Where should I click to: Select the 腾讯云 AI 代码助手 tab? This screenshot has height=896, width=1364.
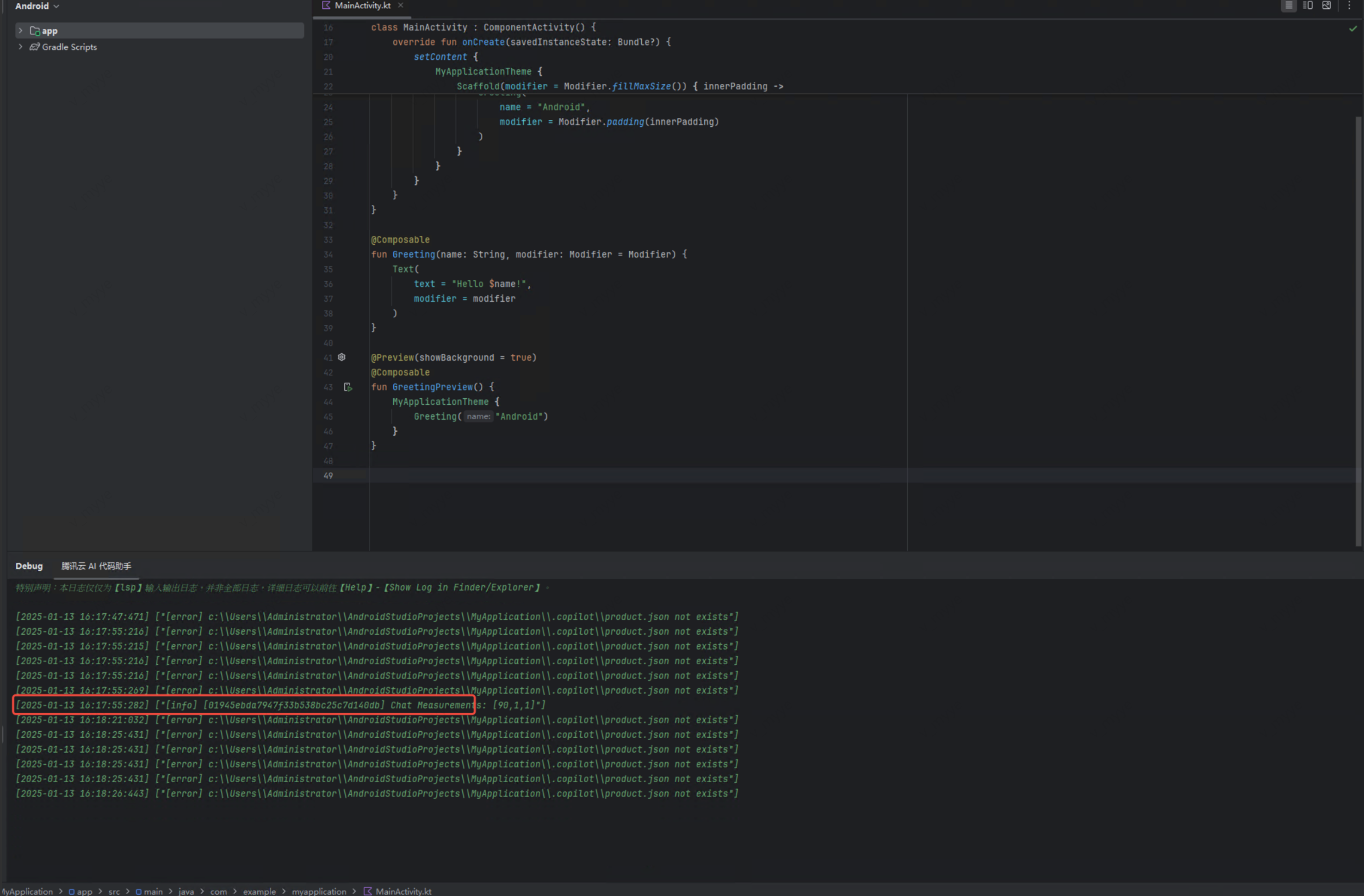click(96, 566)
